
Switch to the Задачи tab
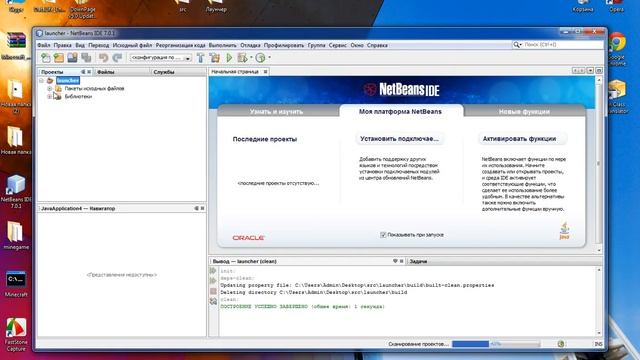tap(418, 261)
